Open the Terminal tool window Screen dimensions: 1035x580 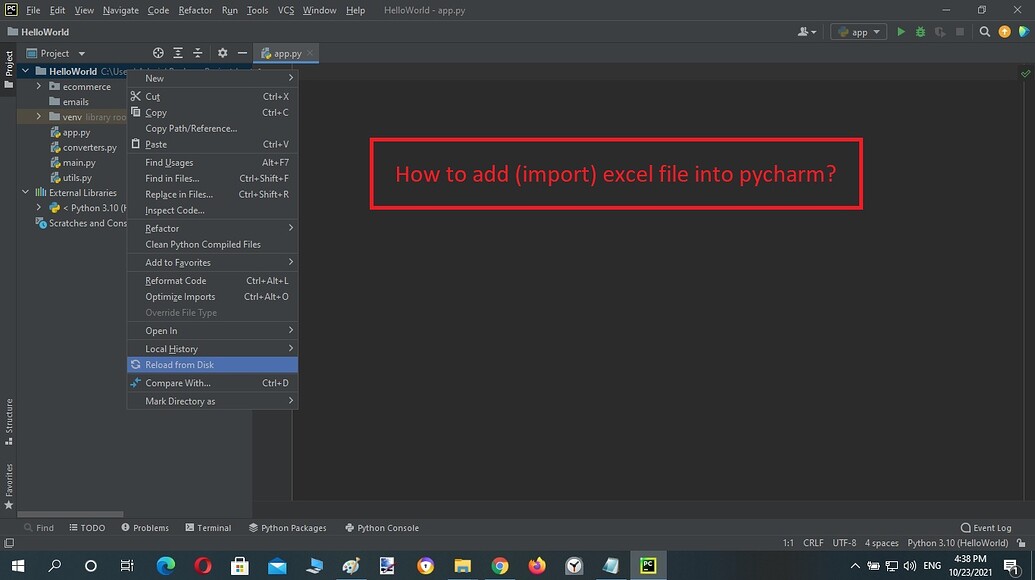coord(215,527)
